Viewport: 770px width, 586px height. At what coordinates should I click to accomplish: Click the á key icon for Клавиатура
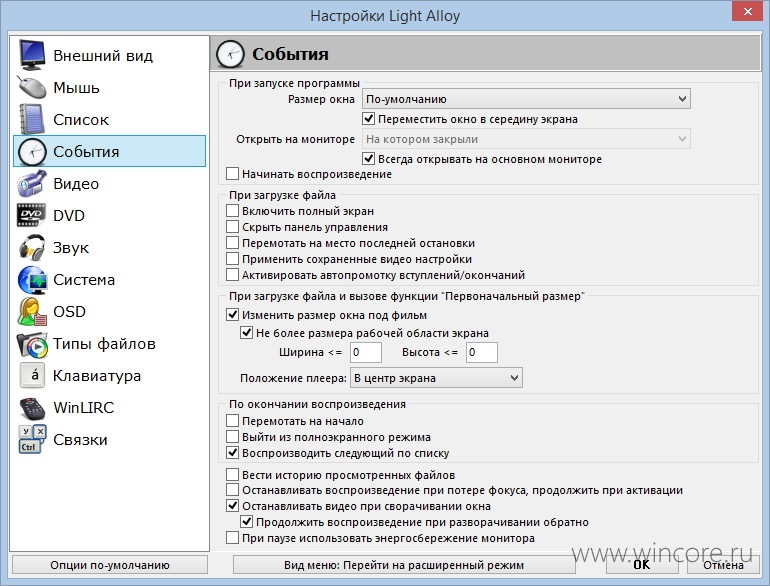coord(32,376)
